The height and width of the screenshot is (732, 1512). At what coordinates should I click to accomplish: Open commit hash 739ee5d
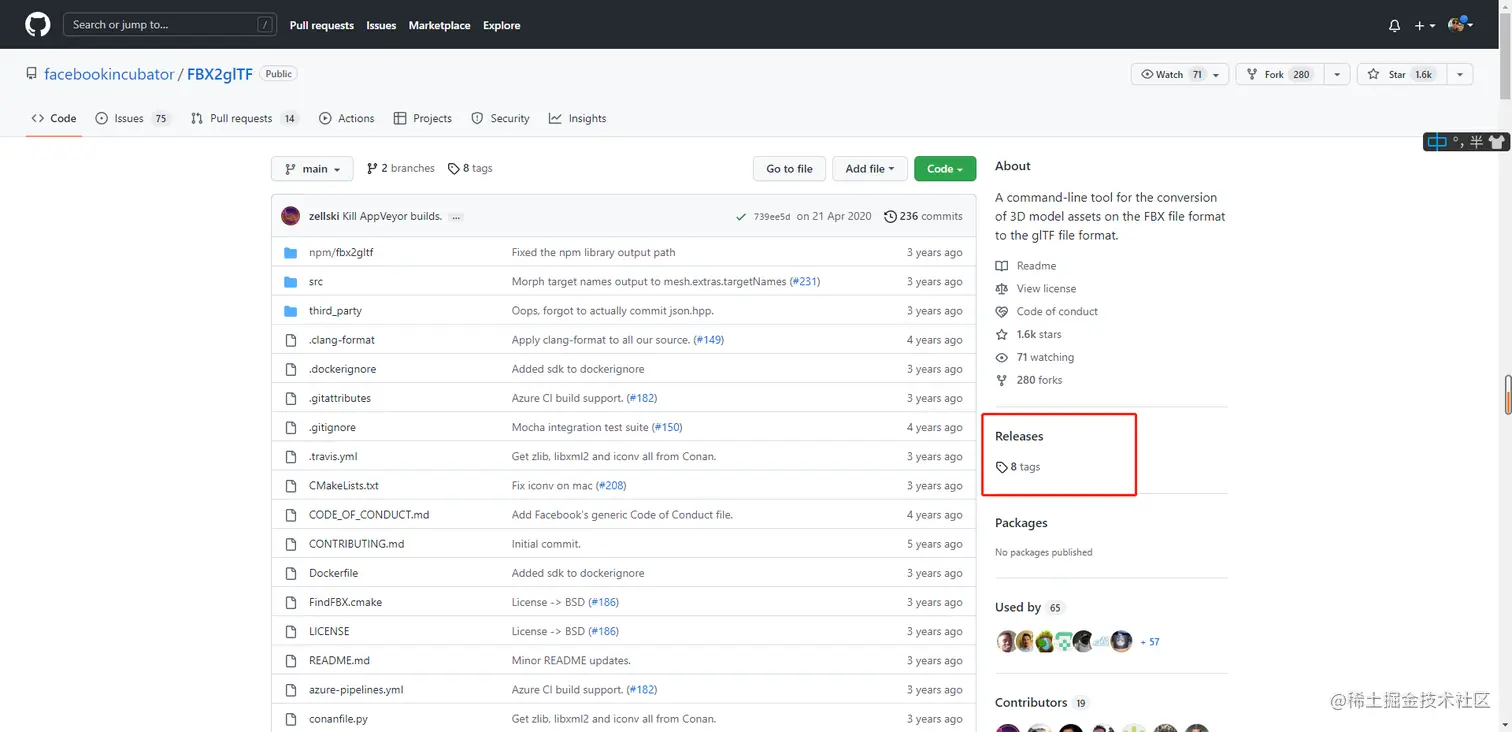(772, 217)
